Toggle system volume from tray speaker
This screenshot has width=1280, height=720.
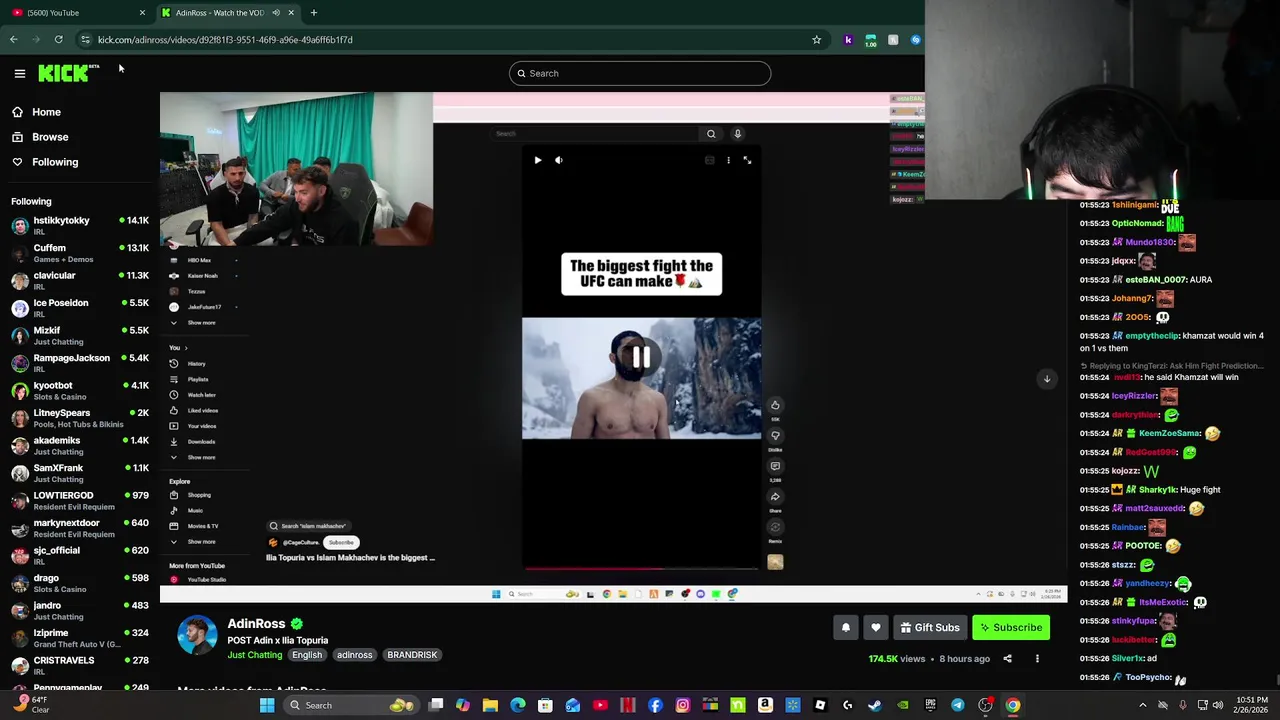point(1217,706)
